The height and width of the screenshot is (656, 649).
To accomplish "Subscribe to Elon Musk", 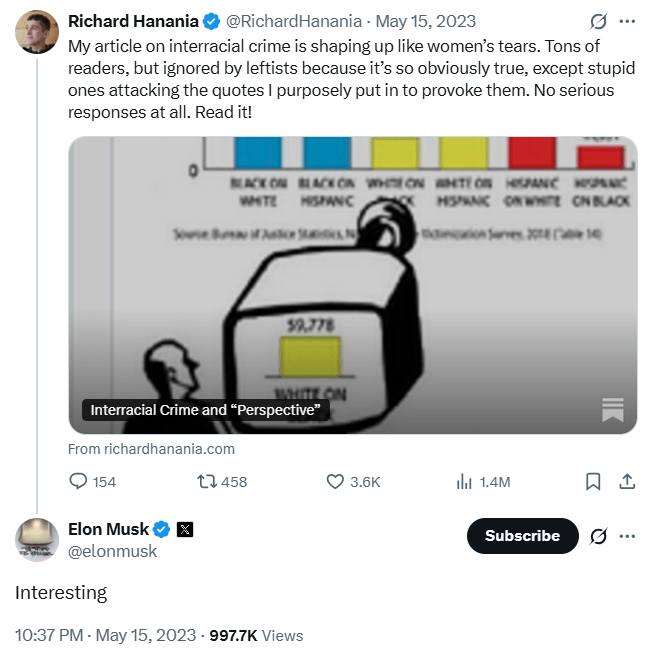I will pyautogui.click(x=522, y=536).
